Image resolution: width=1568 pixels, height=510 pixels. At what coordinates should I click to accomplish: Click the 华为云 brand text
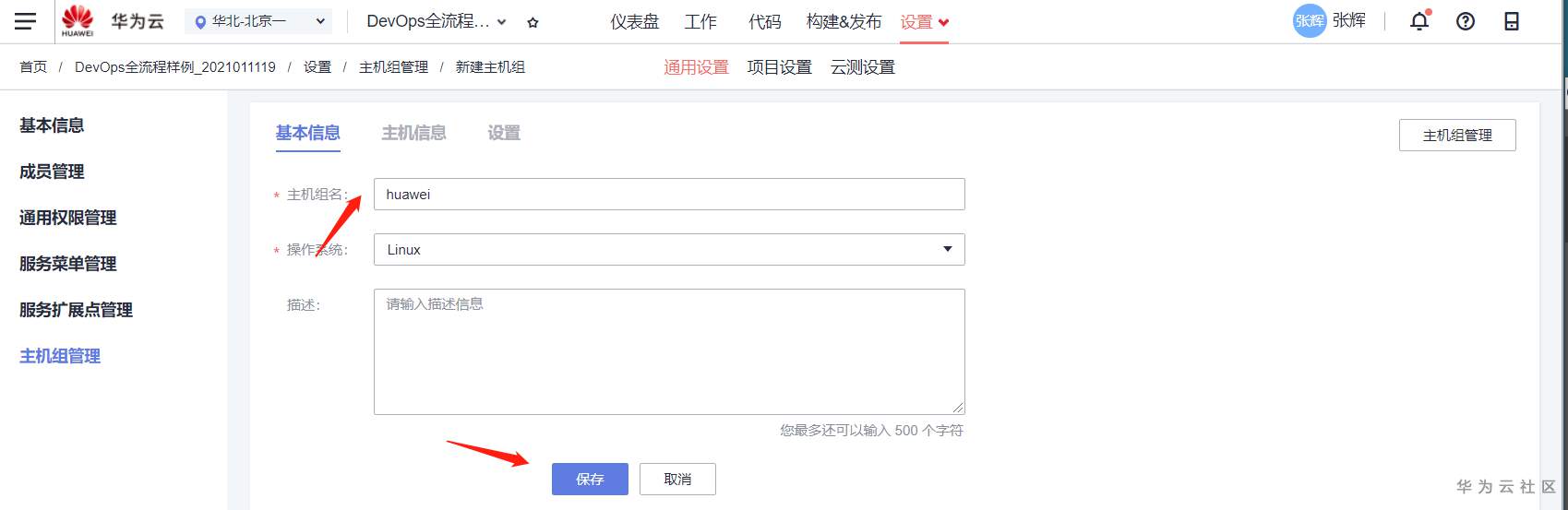pyautogui.click(x=138, y=21)
